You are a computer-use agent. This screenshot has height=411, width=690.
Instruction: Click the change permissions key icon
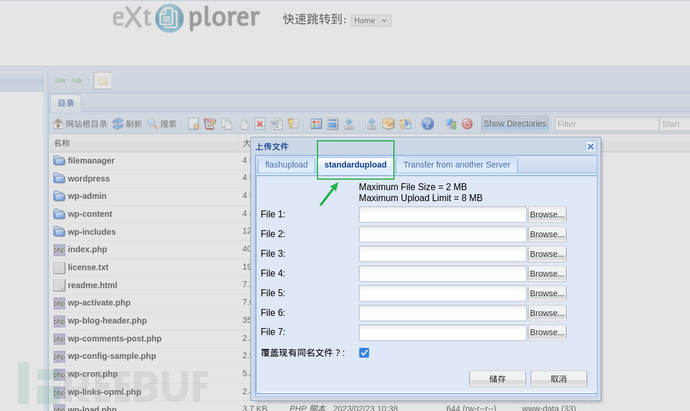coord(293,124)
